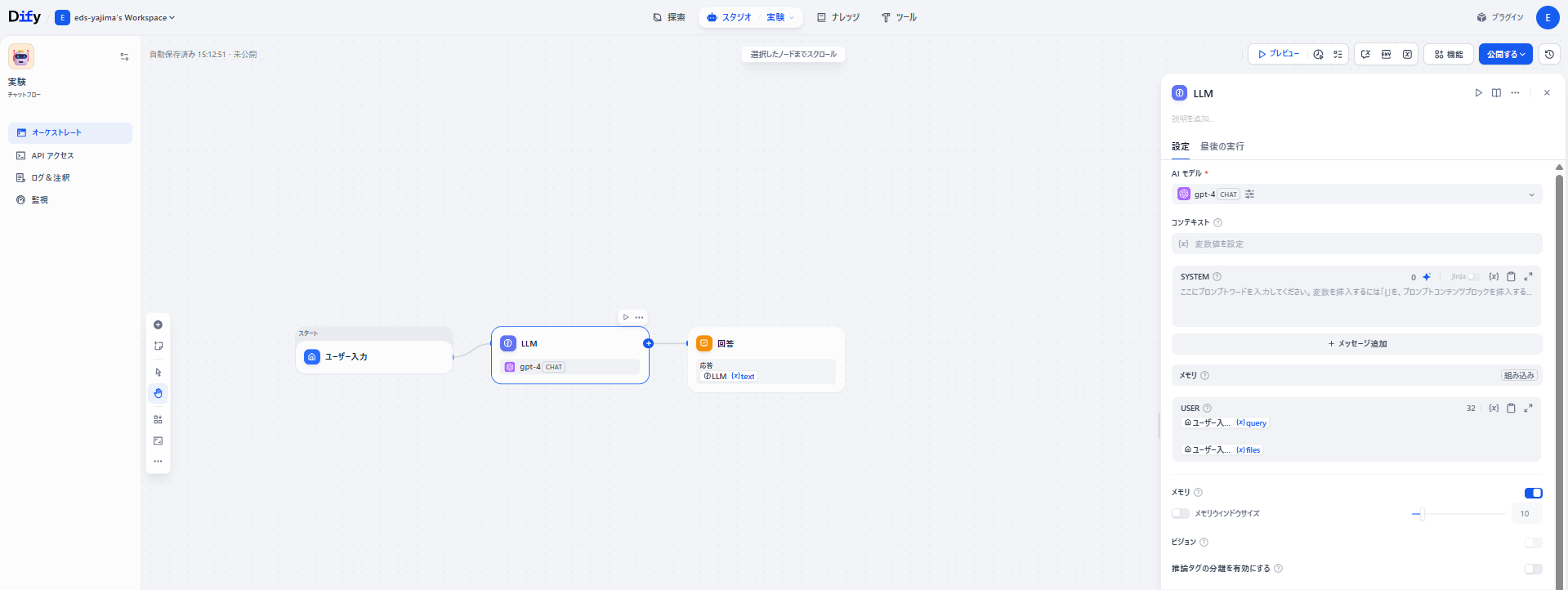Select the pointer mode tool
The width and height of the screenshot is (1568, 590).
click(158, 372)
